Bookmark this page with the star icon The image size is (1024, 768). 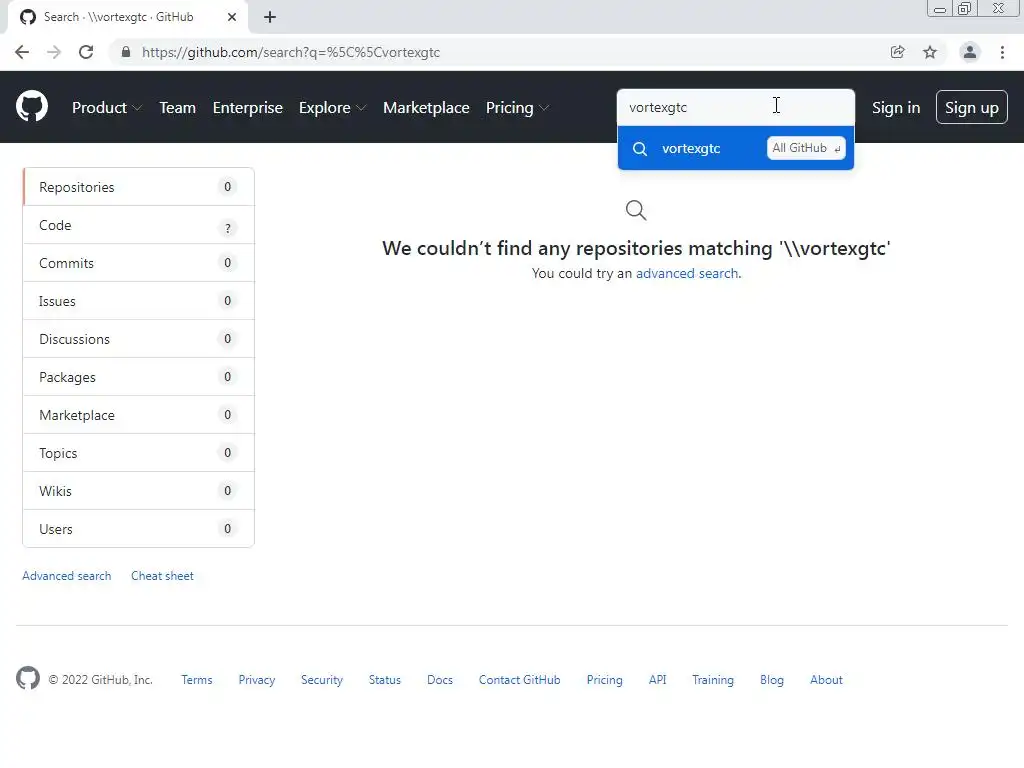point(930,52)
